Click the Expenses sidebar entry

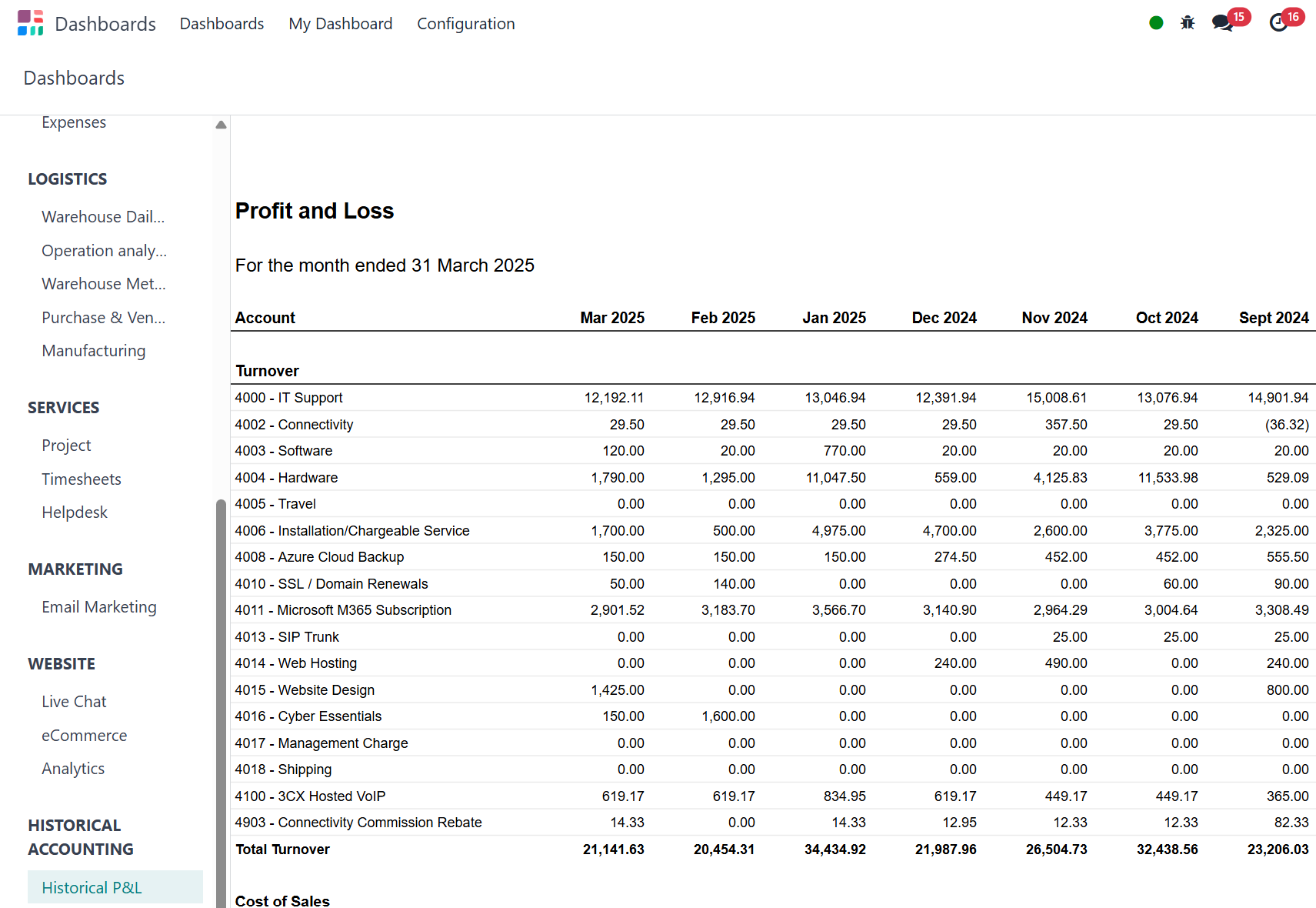pyautogui.click(x=74, y=122)
